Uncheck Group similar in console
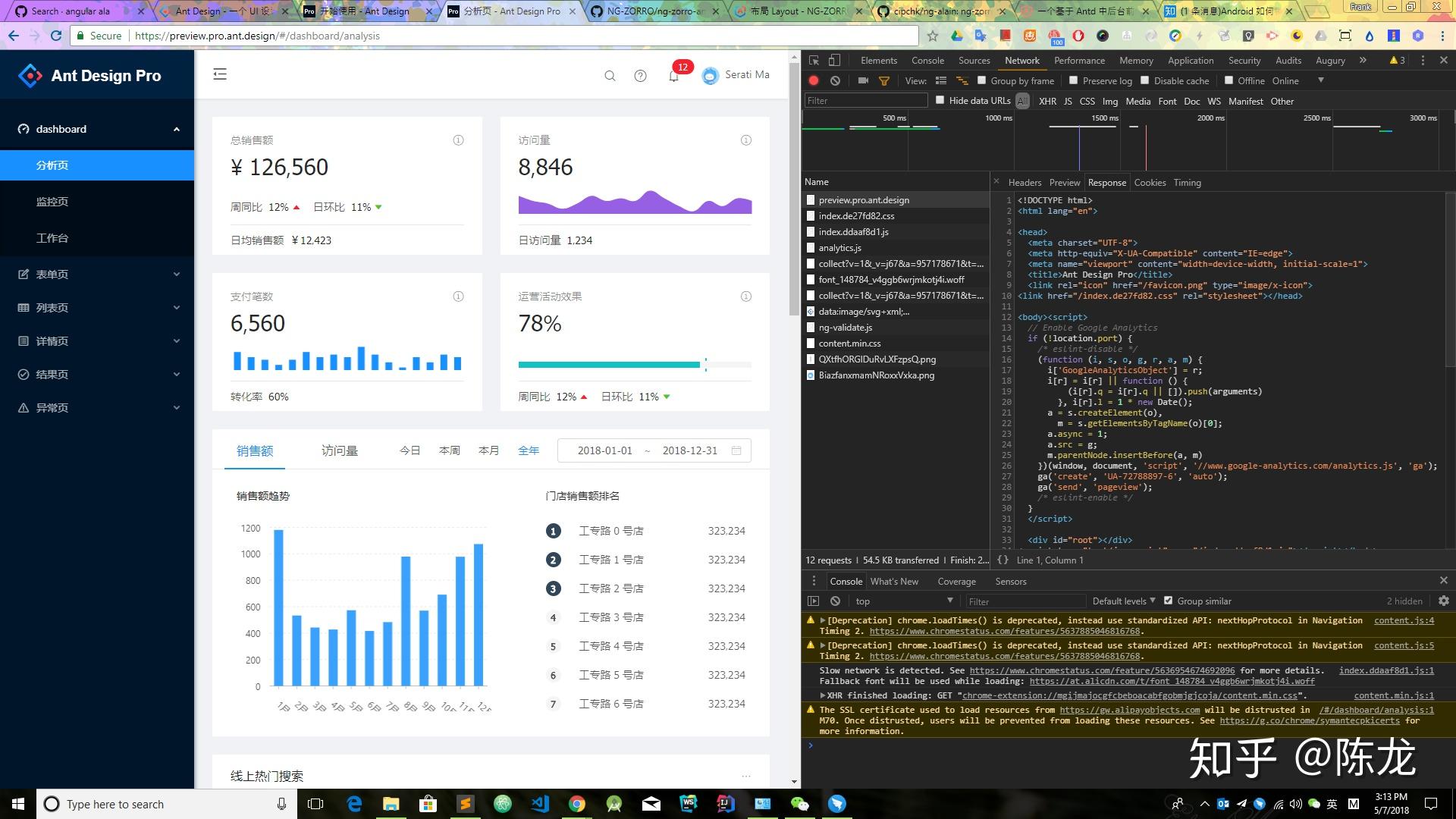The height and width of the screenshot is (819, 1456). click(1168, 601)
